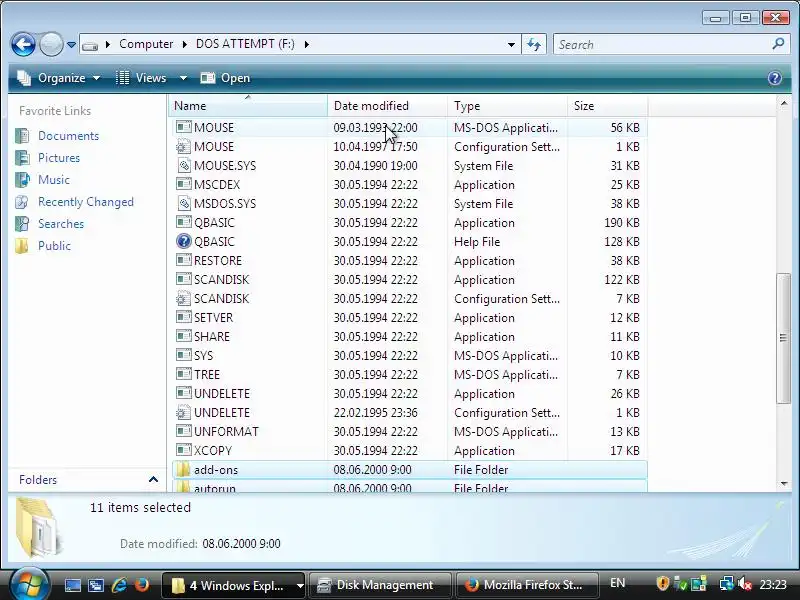Open Pictures in Favorite Links
Screen dimensions: 800x600
coord(59,158)
